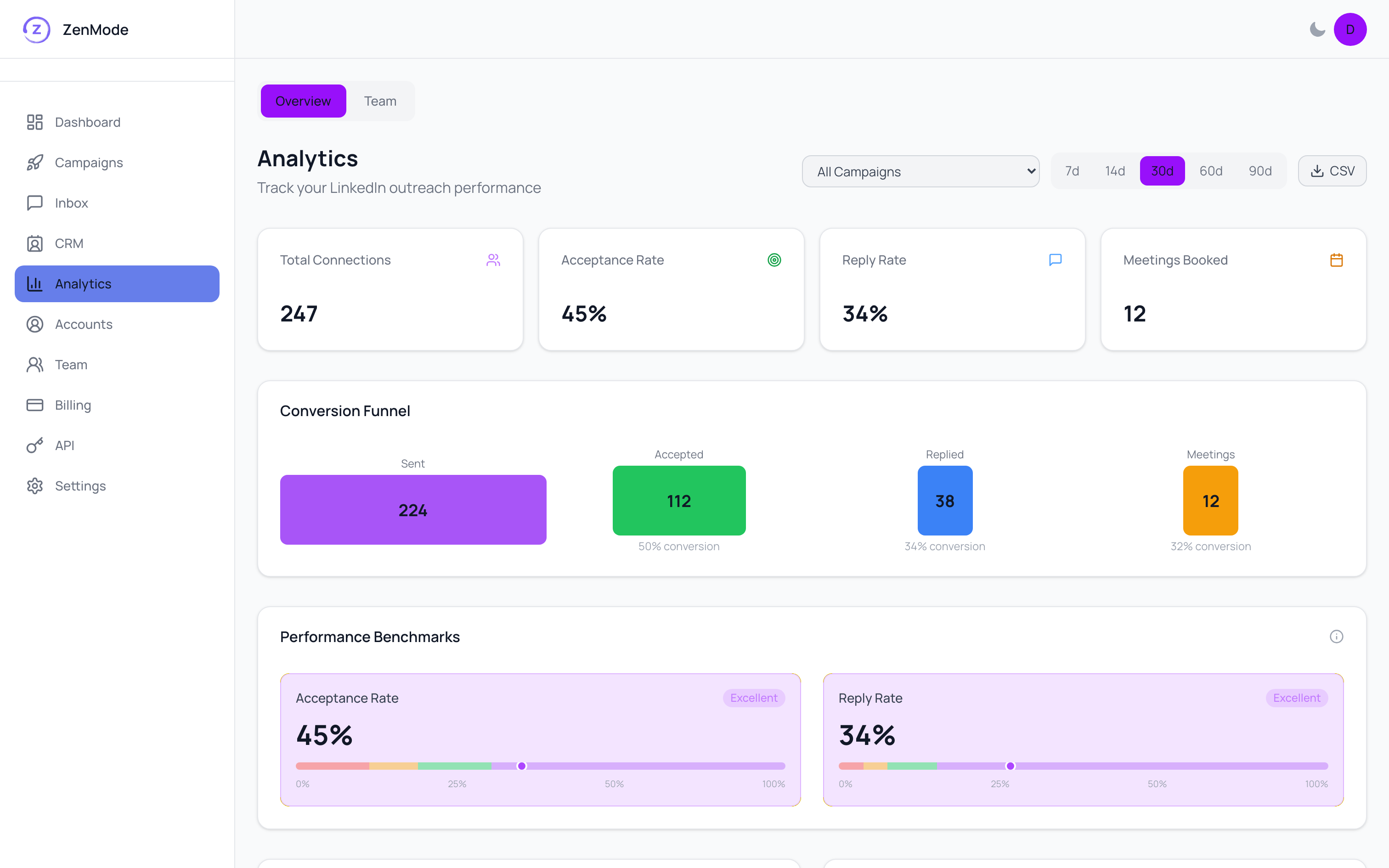The height and width of the screenshot is (868, 1389).
Task: Open Settings in the sidebar
Action: (117, 486)
